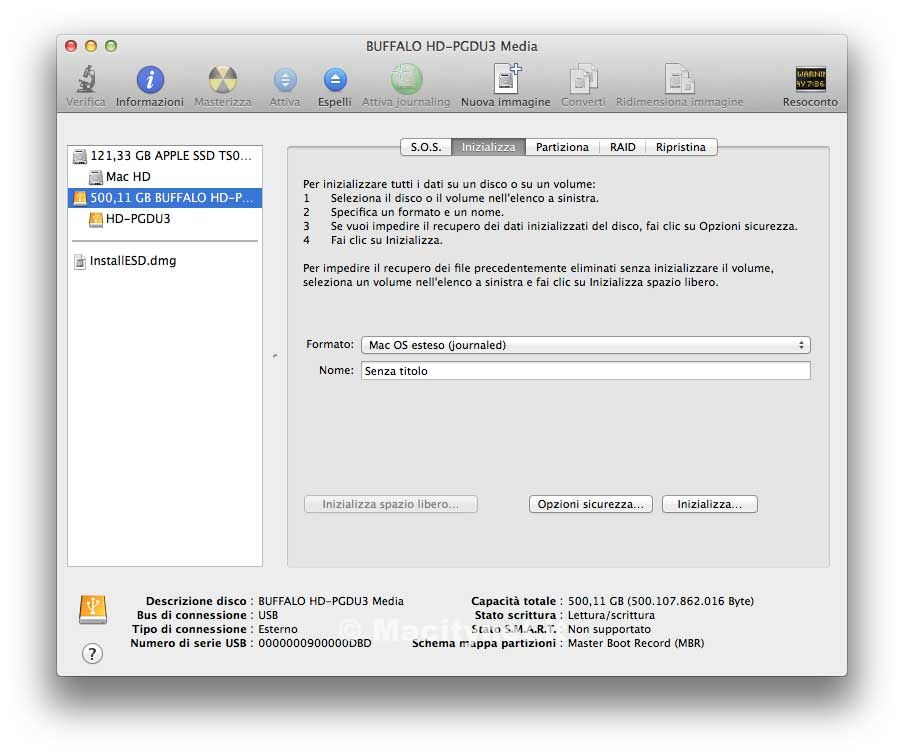
Task: Eject the disk with Espelli icon
Action: tap(335, 80)
